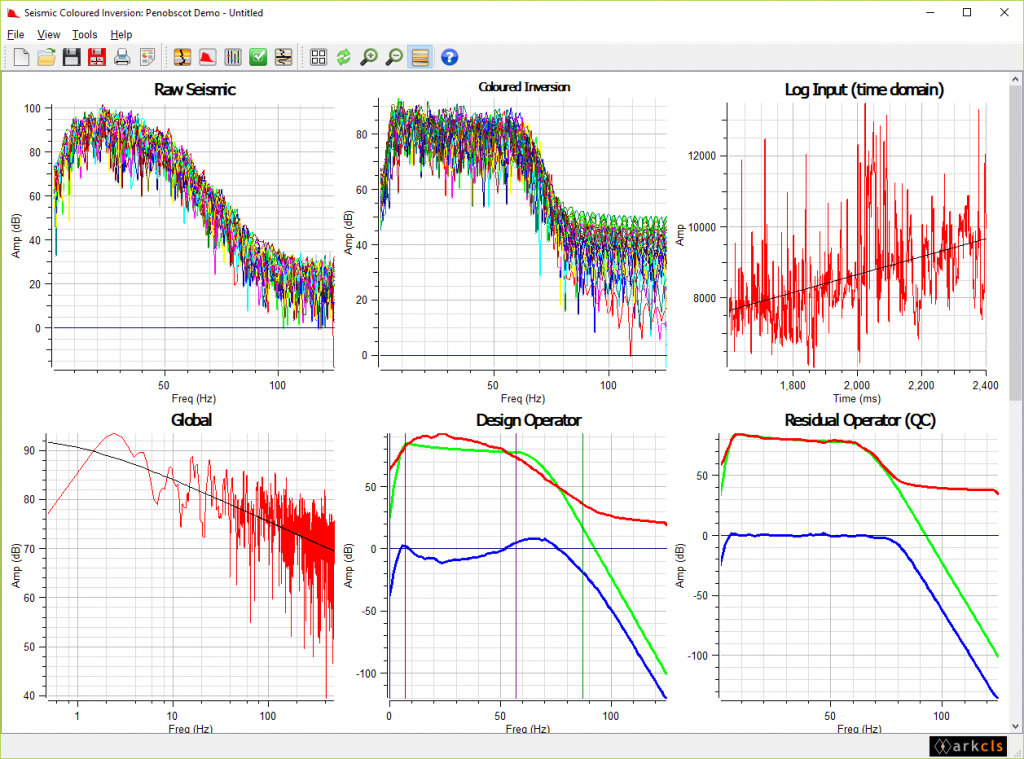
Task: Open an existing project file
Action: tap(46, 57)
